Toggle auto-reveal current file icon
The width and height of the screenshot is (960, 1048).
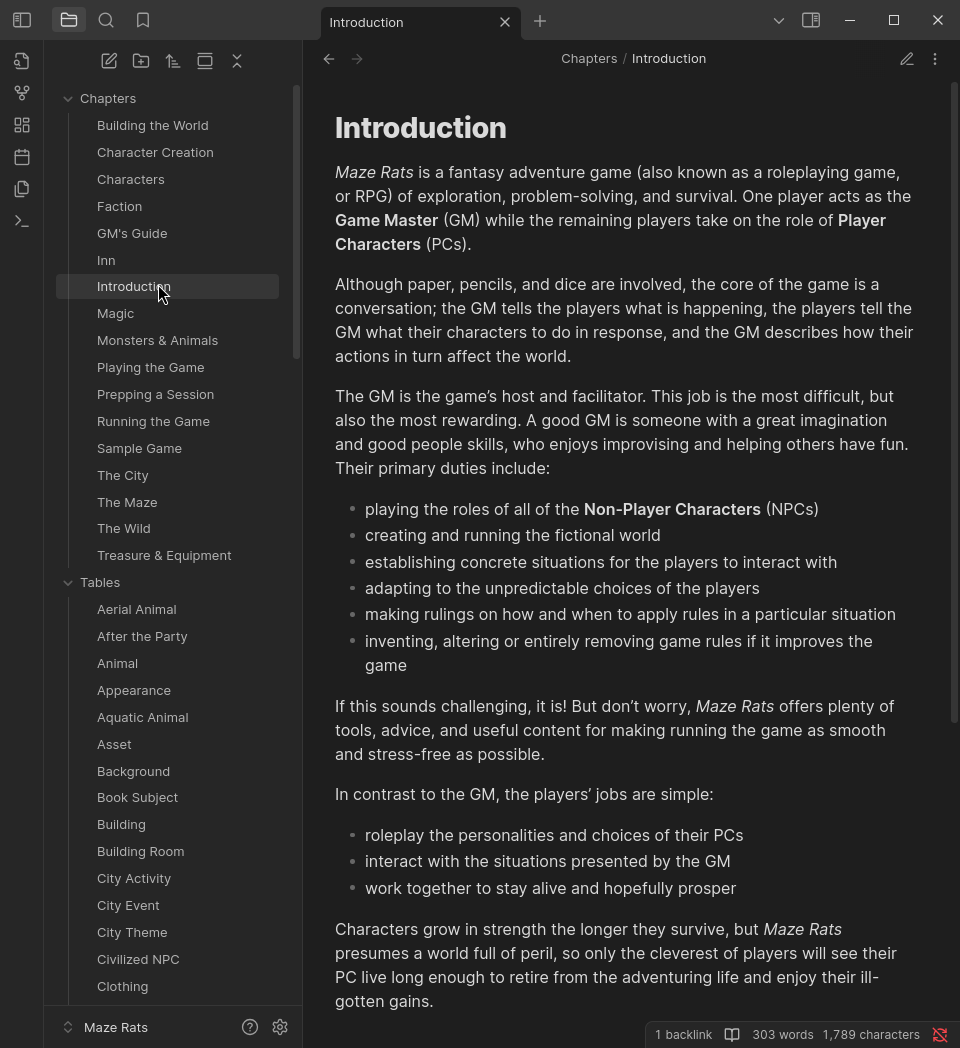(205, 61)
